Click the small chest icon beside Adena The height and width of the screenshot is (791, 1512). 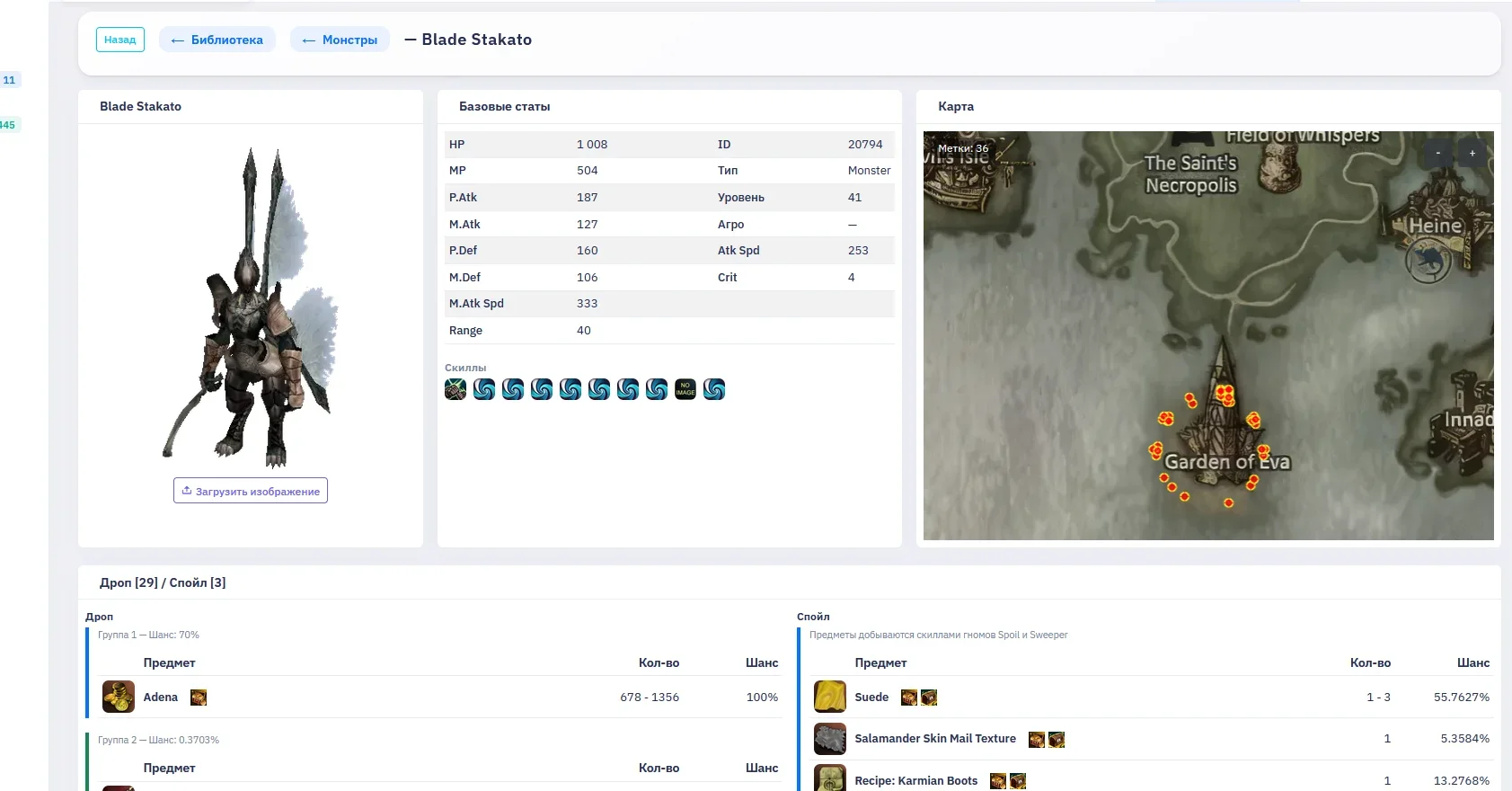(x=199, y=698)
